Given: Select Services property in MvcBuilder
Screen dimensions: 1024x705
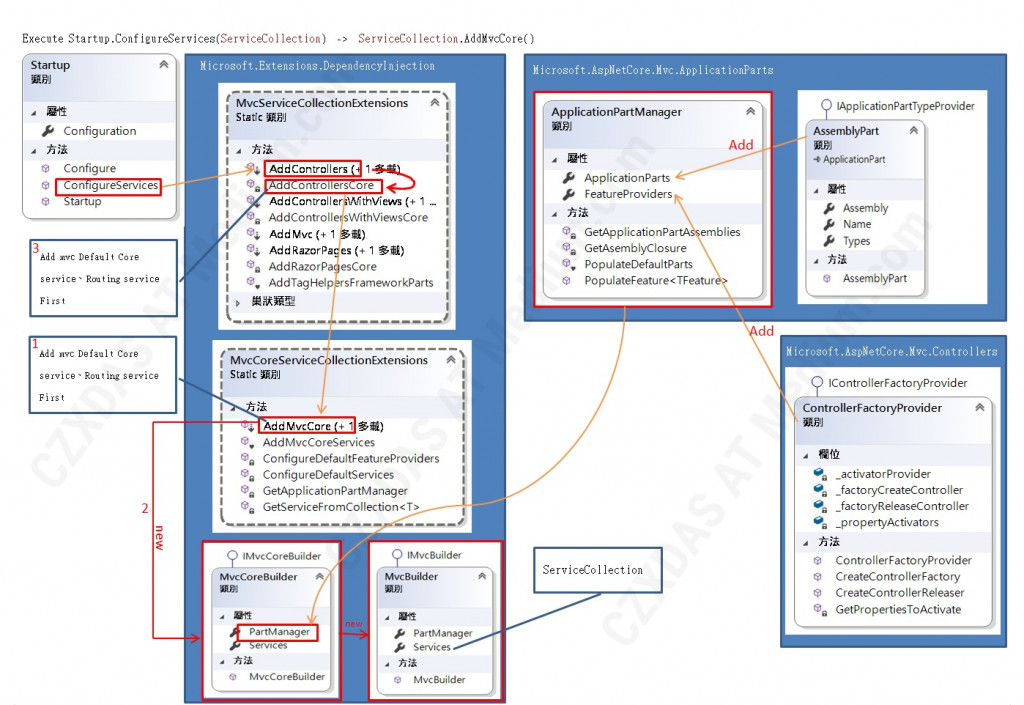Looking at the screenshot, I should click(x=432, y=648).
